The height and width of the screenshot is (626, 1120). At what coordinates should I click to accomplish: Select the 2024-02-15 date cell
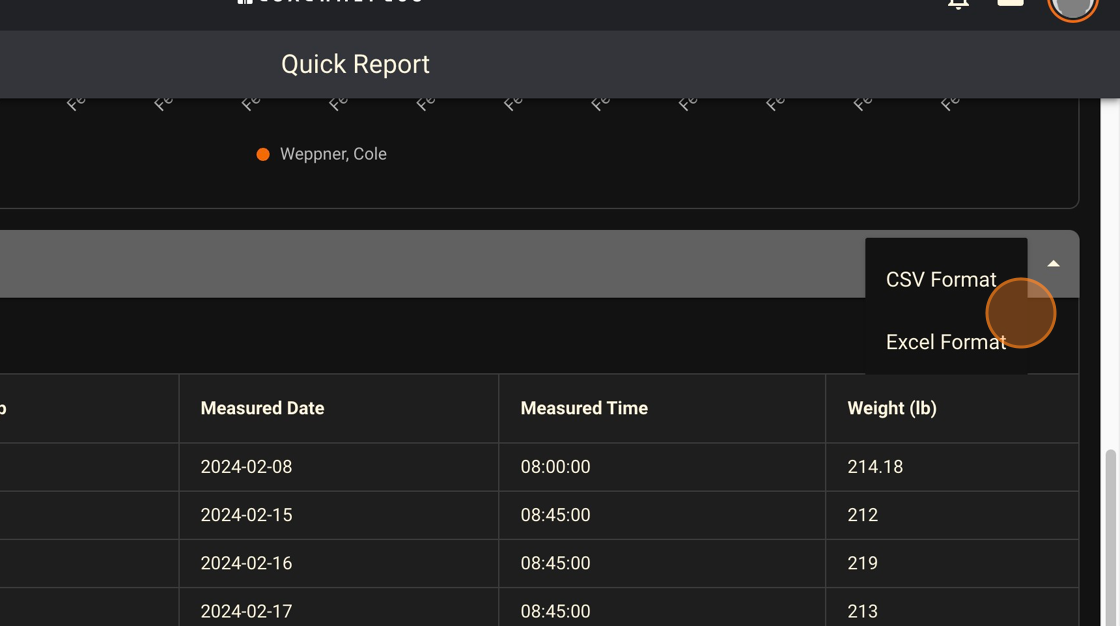coord(247,515)
